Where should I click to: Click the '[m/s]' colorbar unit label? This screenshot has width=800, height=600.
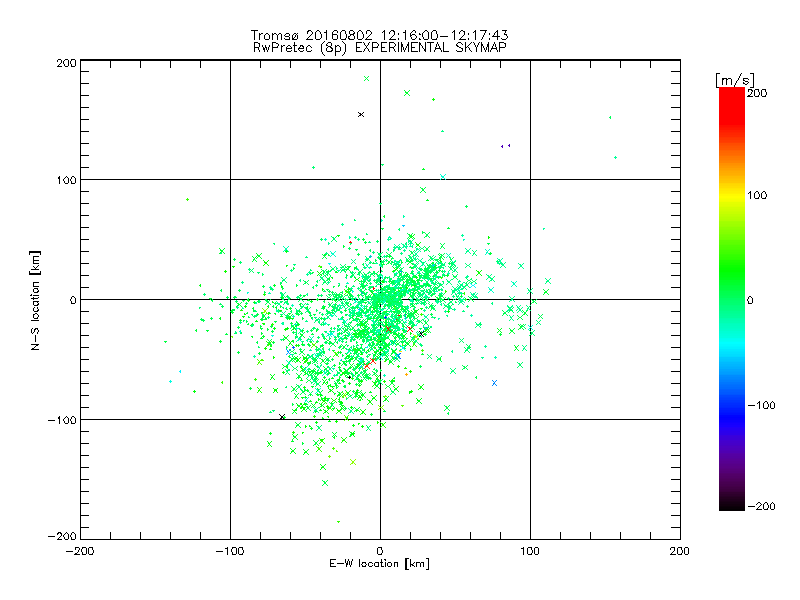(735, 80)
